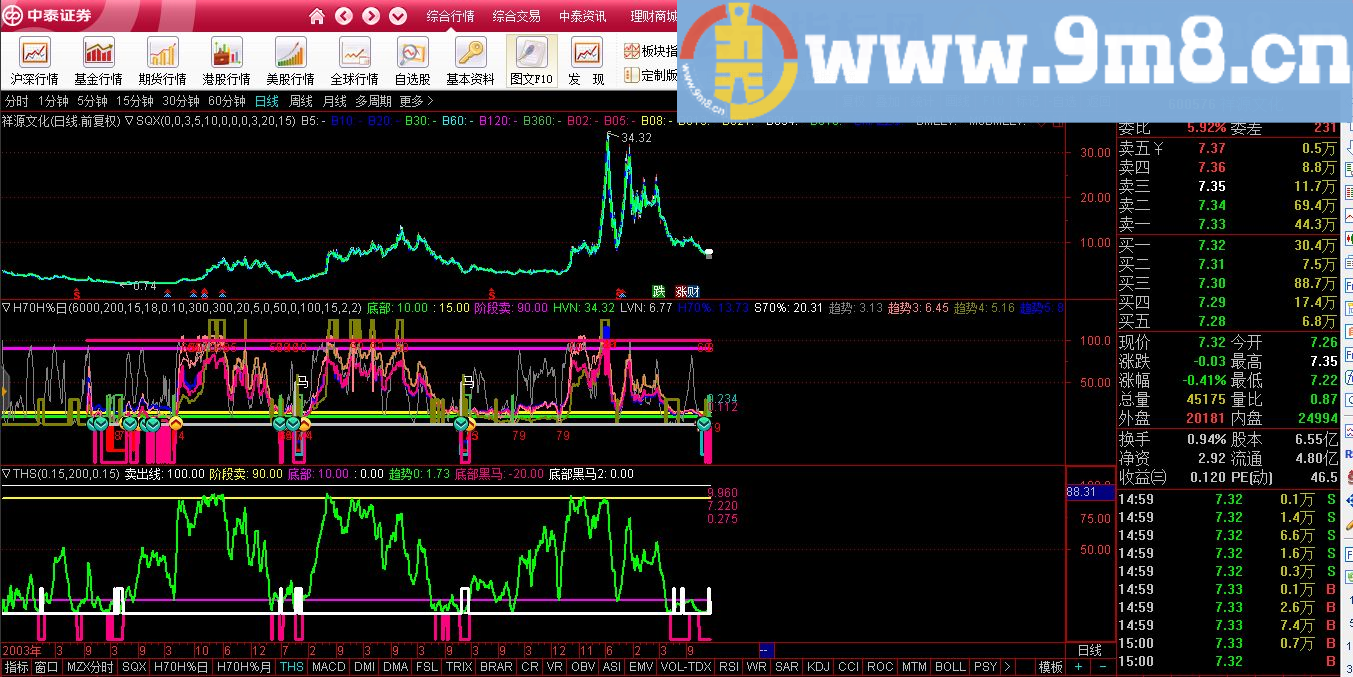Switch indicator to MZX分时
The width and height of the screenshot is (1353, 677).
point(90,667)
